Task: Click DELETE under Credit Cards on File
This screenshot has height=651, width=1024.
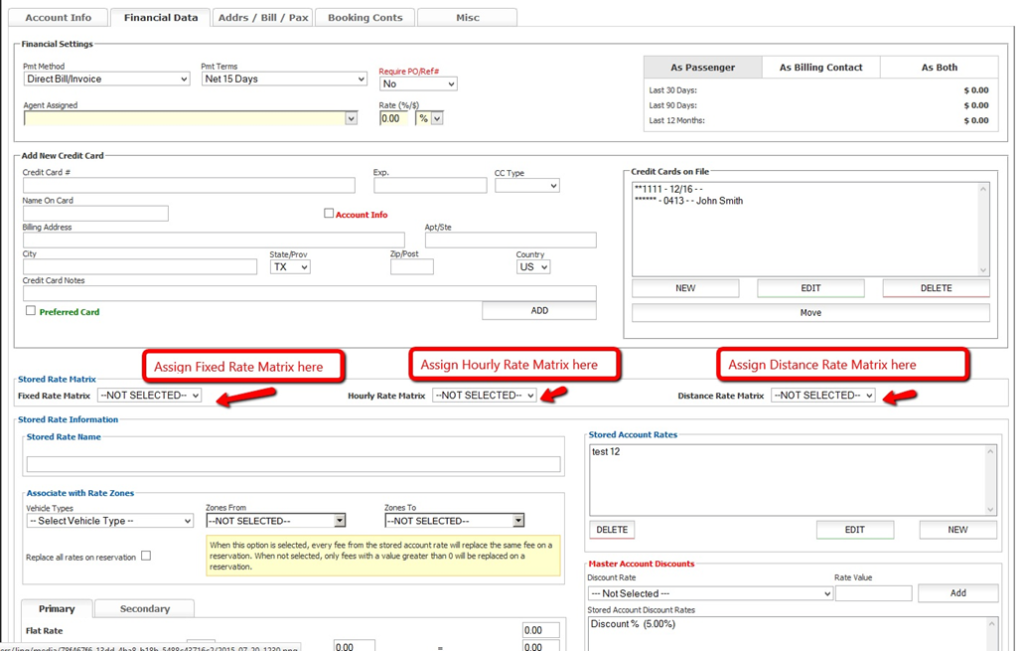Action: click(x=935, y=288)
